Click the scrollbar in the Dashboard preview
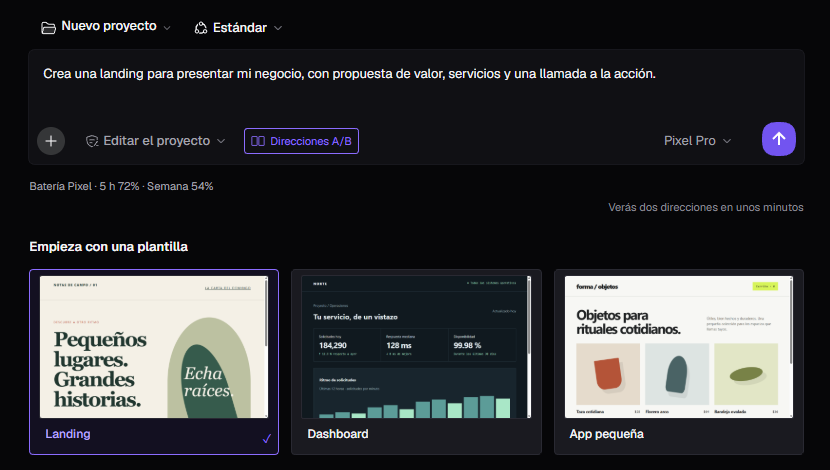830x470 pixels. tap(529, 315)
